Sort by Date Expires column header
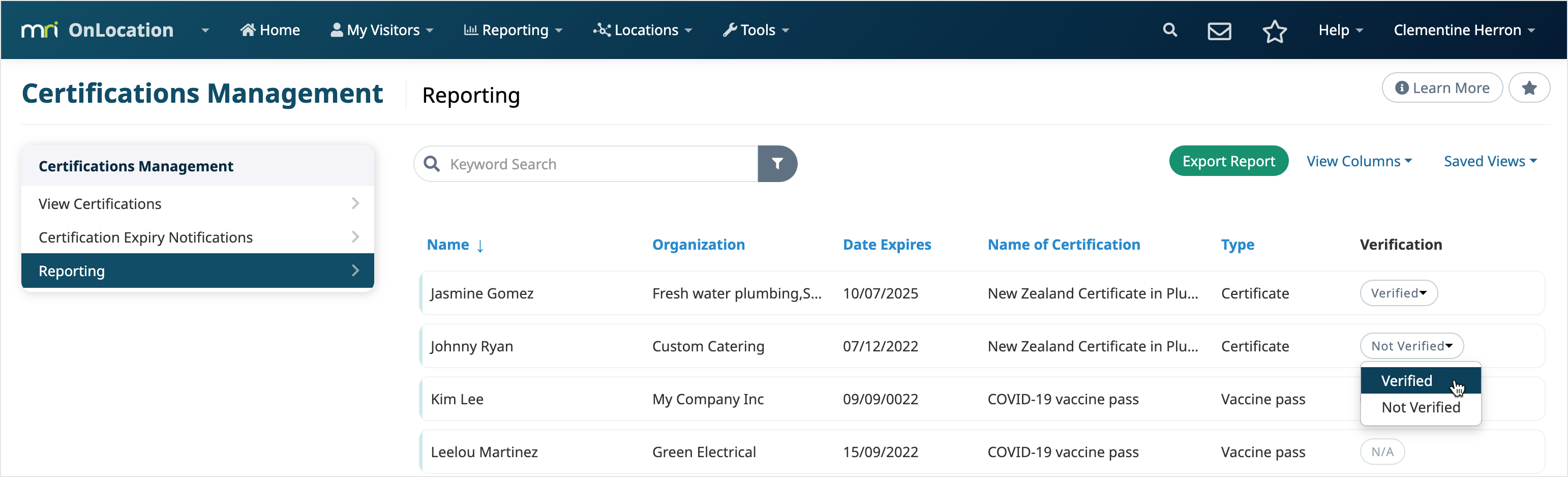1568x477 pixels. pos(886,245)
